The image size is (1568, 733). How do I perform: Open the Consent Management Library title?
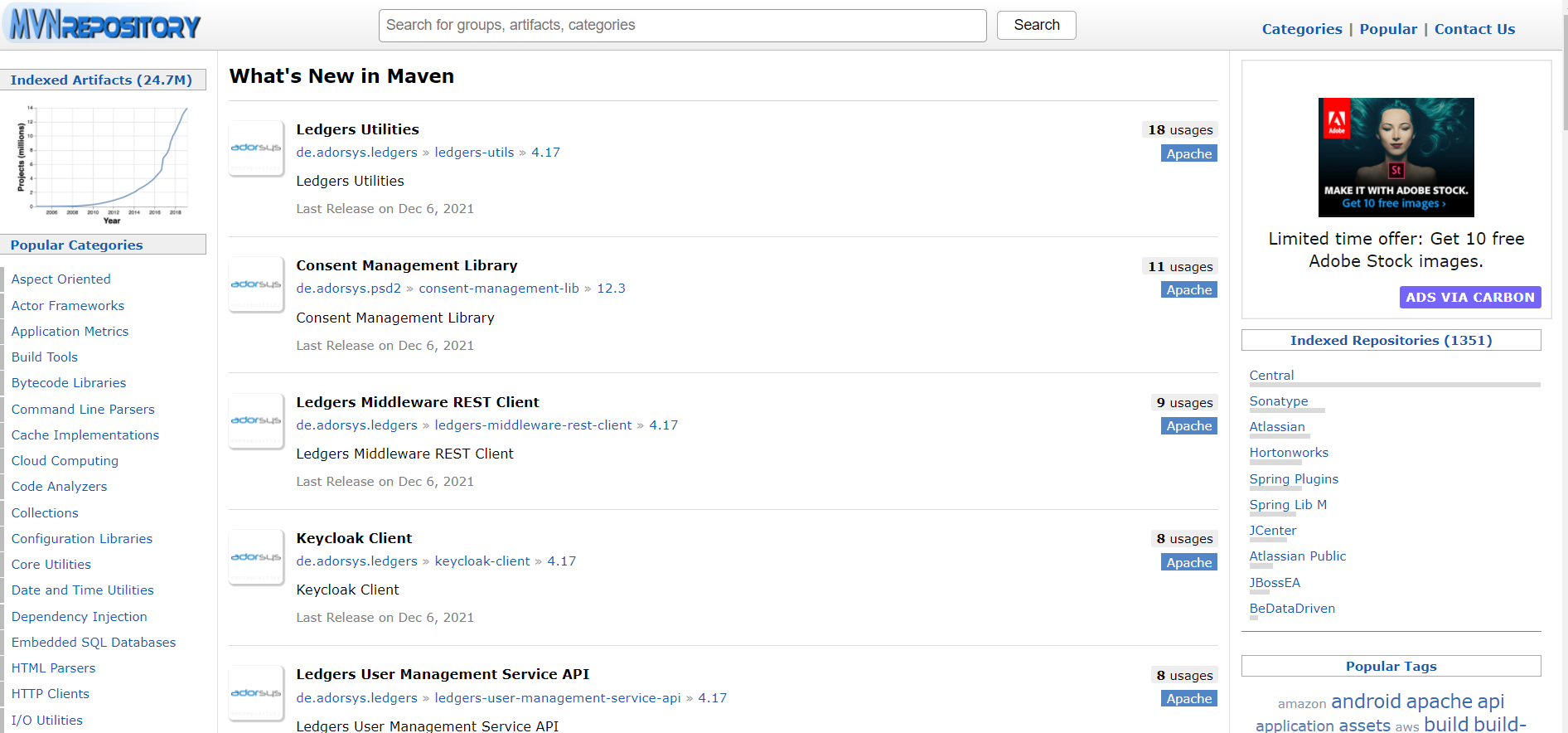406,265
